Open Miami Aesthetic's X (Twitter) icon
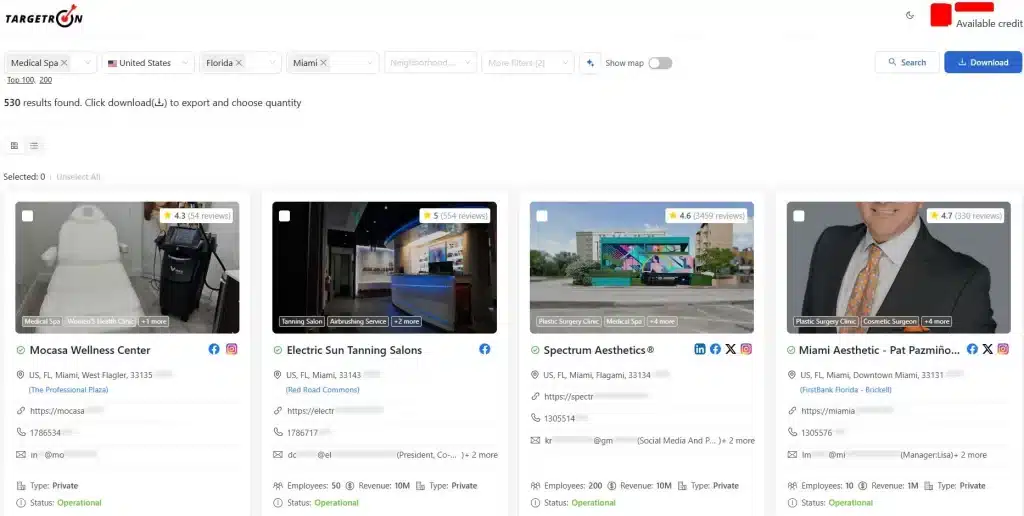 [988, 350]
